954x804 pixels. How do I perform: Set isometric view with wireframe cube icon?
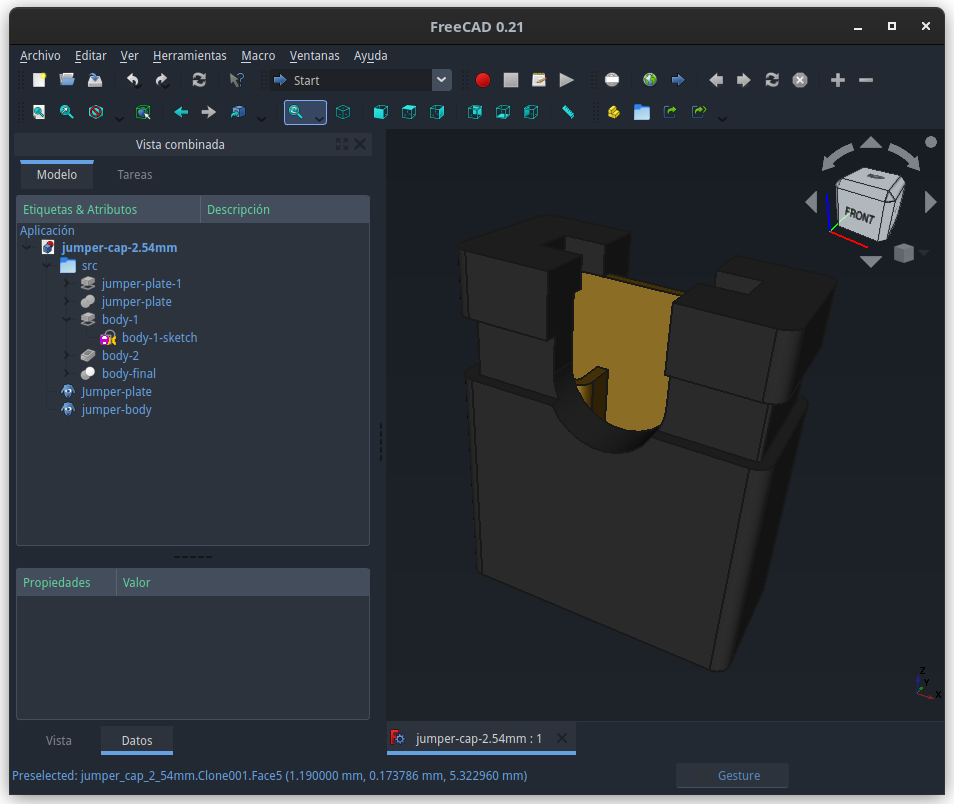(x=343, y=112)
